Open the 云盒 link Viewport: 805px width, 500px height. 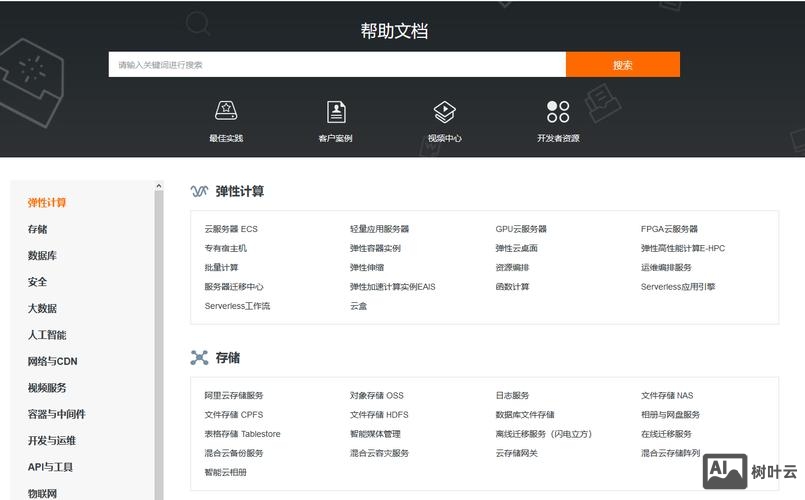tap(358, 306)
